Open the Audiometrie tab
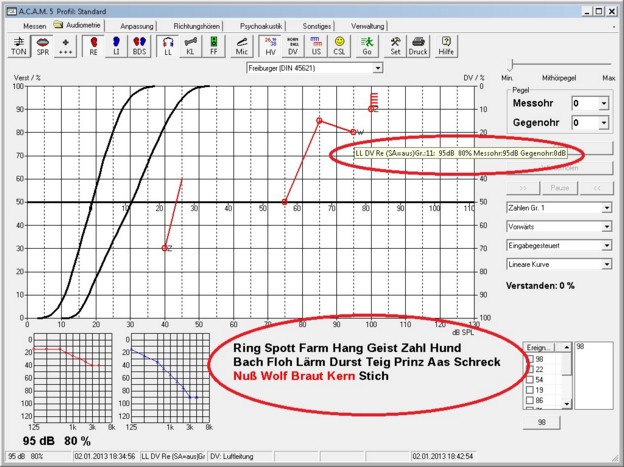Viewport: 624px width, 467px height. coord(78,25)
